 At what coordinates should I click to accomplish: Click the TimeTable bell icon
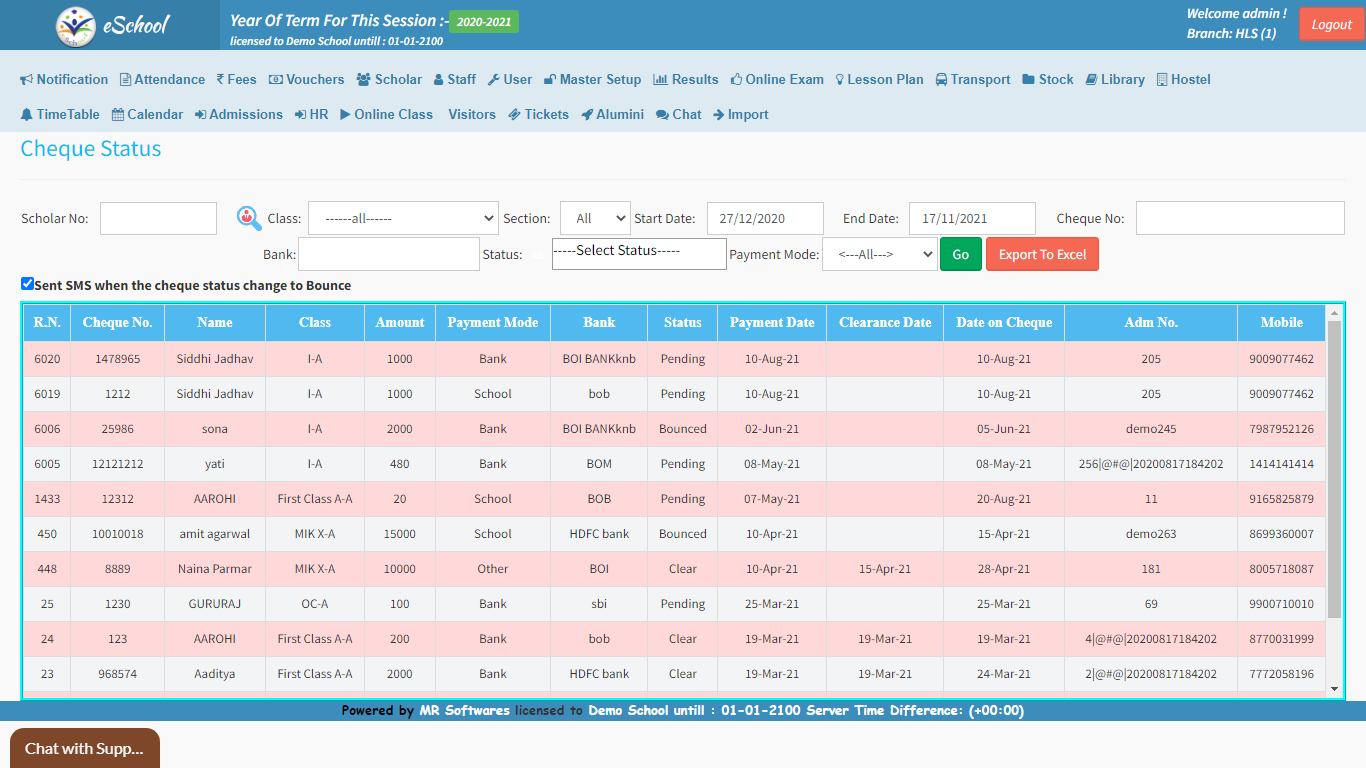[27, 115]
